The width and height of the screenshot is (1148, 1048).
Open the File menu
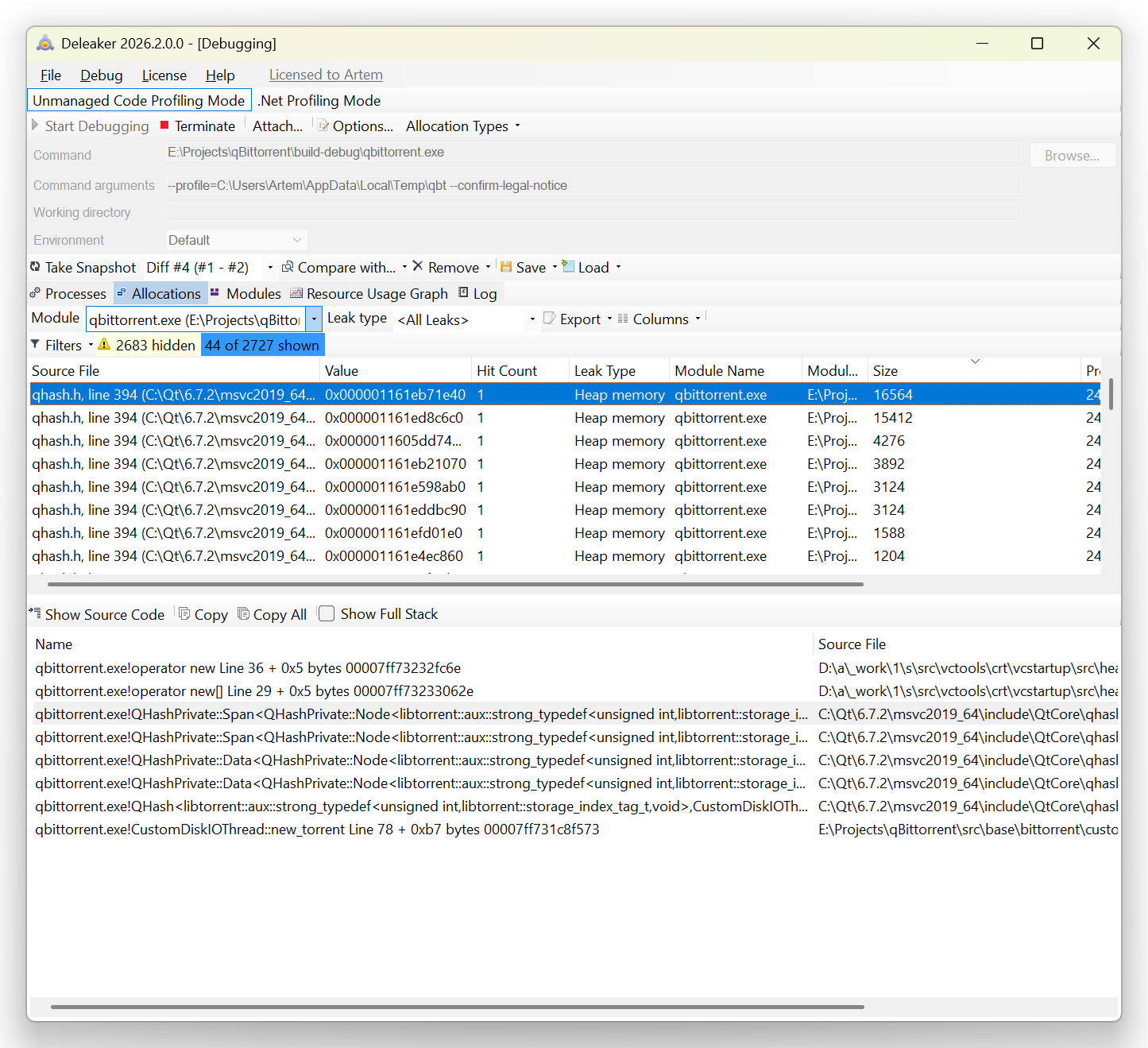(x=51, y=75)
